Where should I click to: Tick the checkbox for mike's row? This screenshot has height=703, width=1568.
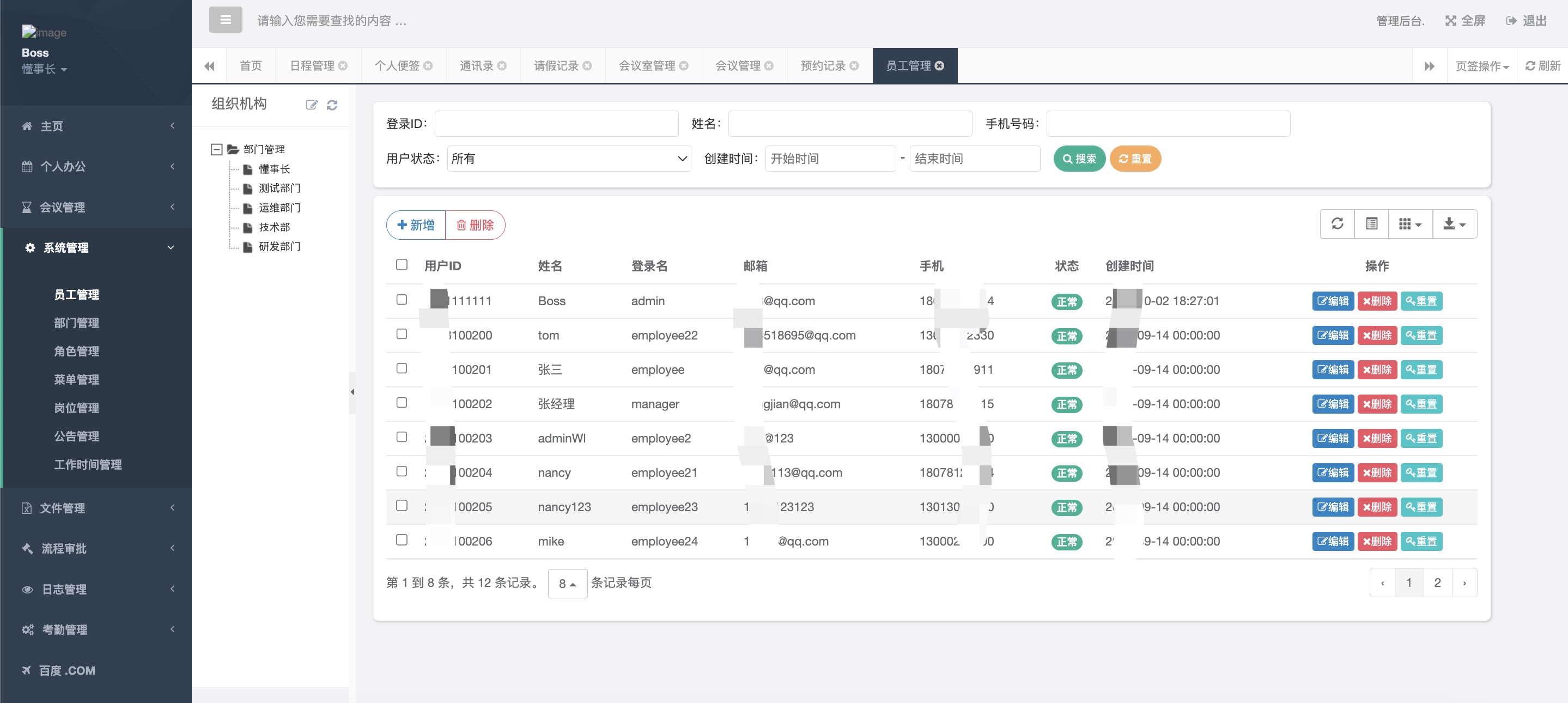click(401, 540)
